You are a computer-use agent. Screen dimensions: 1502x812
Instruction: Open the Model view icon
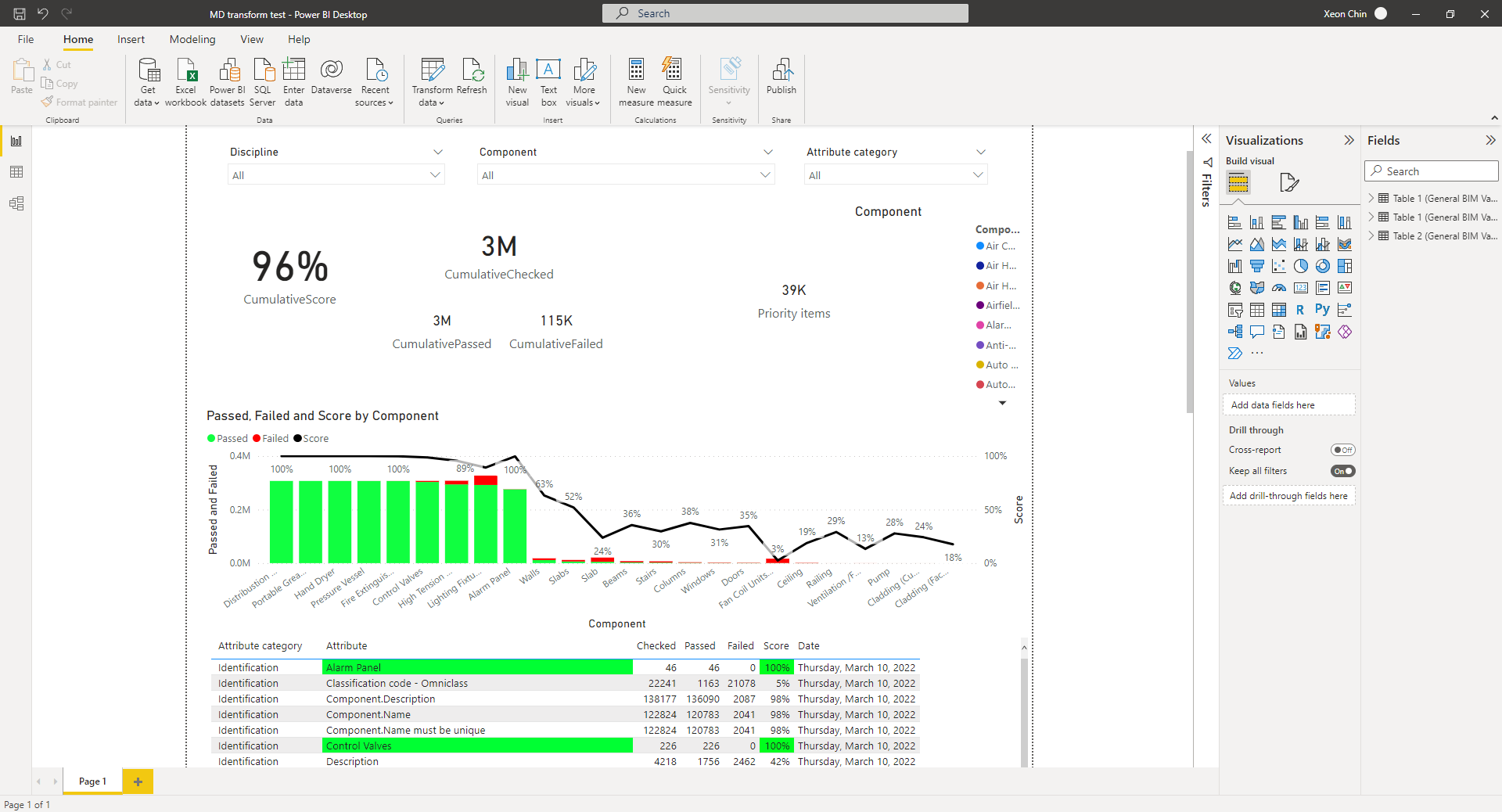click(16, 203)
